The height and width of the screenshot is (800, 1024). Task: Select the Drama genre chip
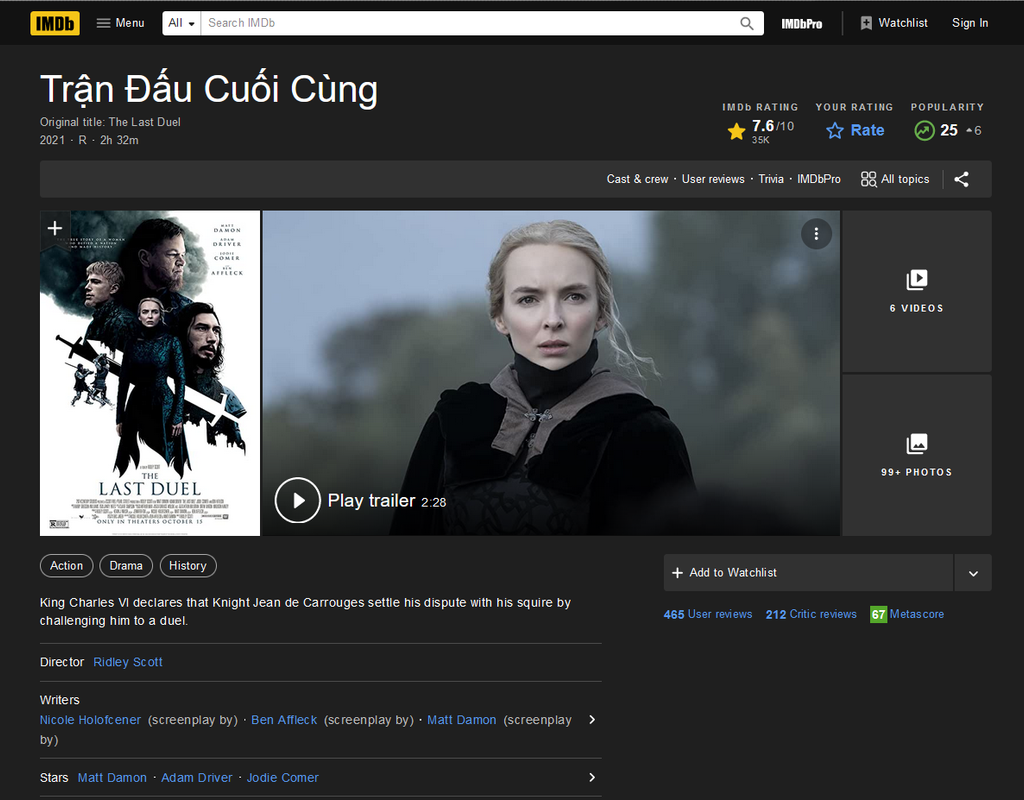[x=126, y=566]
